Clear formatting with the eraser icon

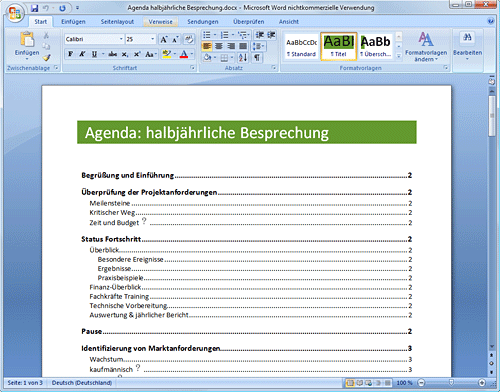pyautogui.click(x=189, y=40)
